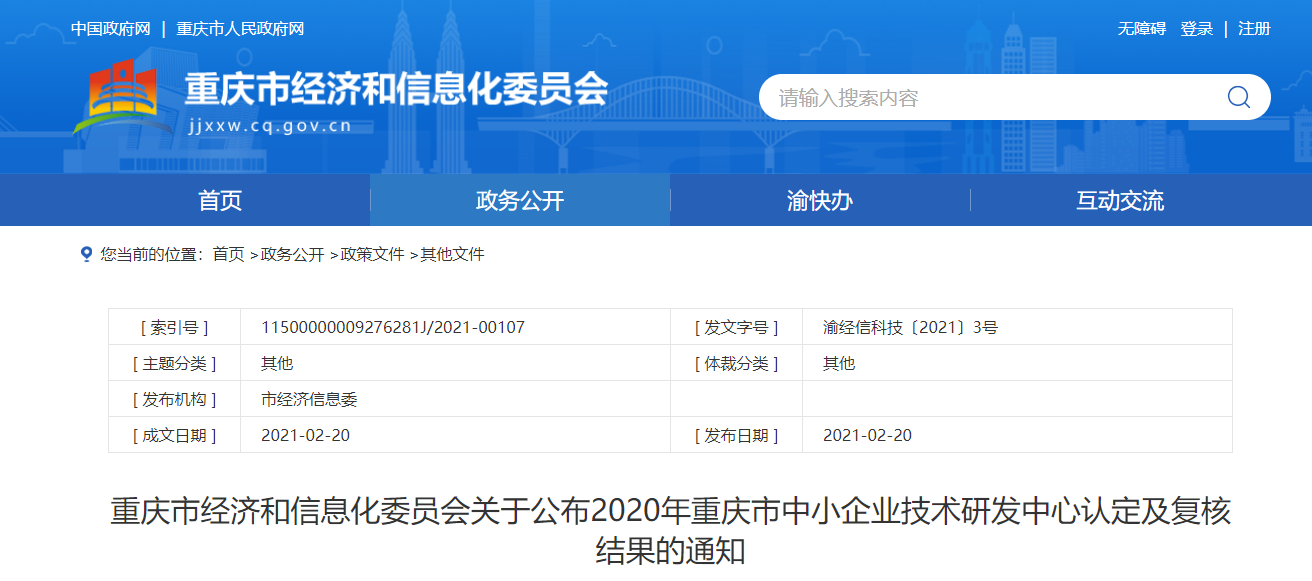This screenshot has height=581, width=1312.
Task: Go to the 渝快办 navigation tab
Action: [820, 201]
